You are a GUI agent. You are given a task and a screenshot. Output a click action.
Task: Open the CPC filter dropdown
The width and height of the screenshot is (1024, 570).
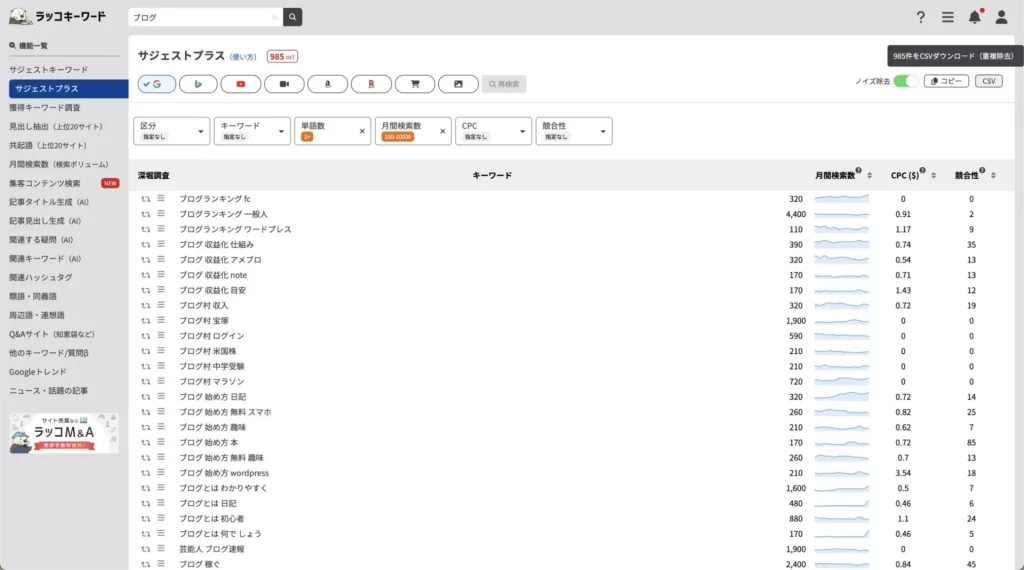click(x=493, y=131)
